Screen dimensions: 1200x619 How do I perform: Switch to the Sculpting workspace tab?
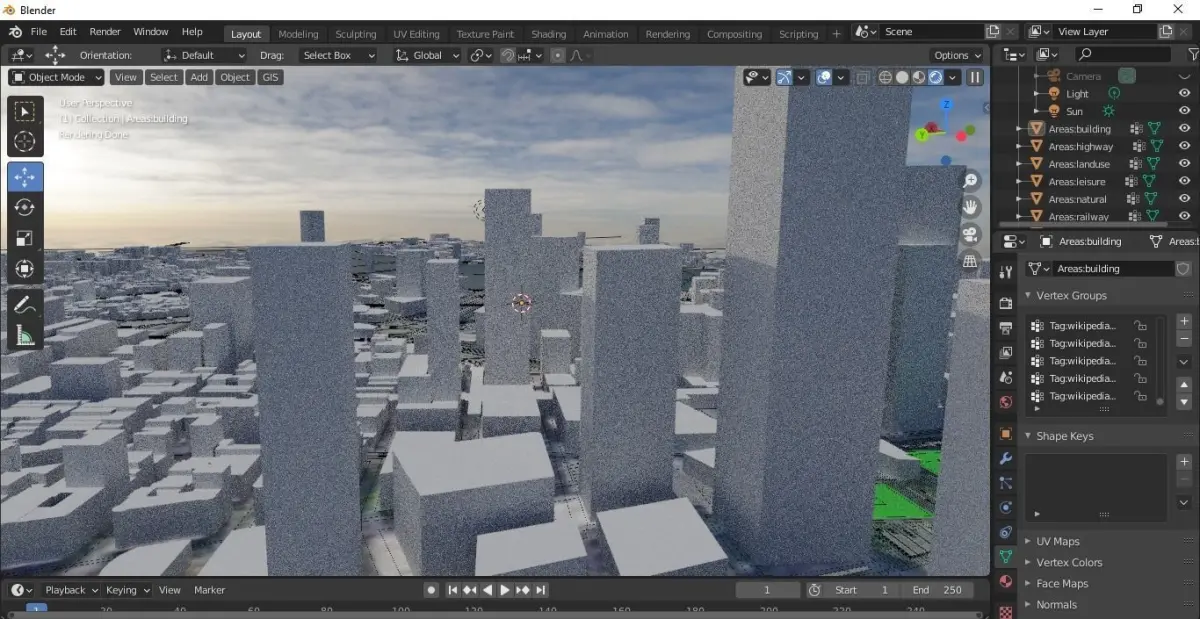click(356, 34)
